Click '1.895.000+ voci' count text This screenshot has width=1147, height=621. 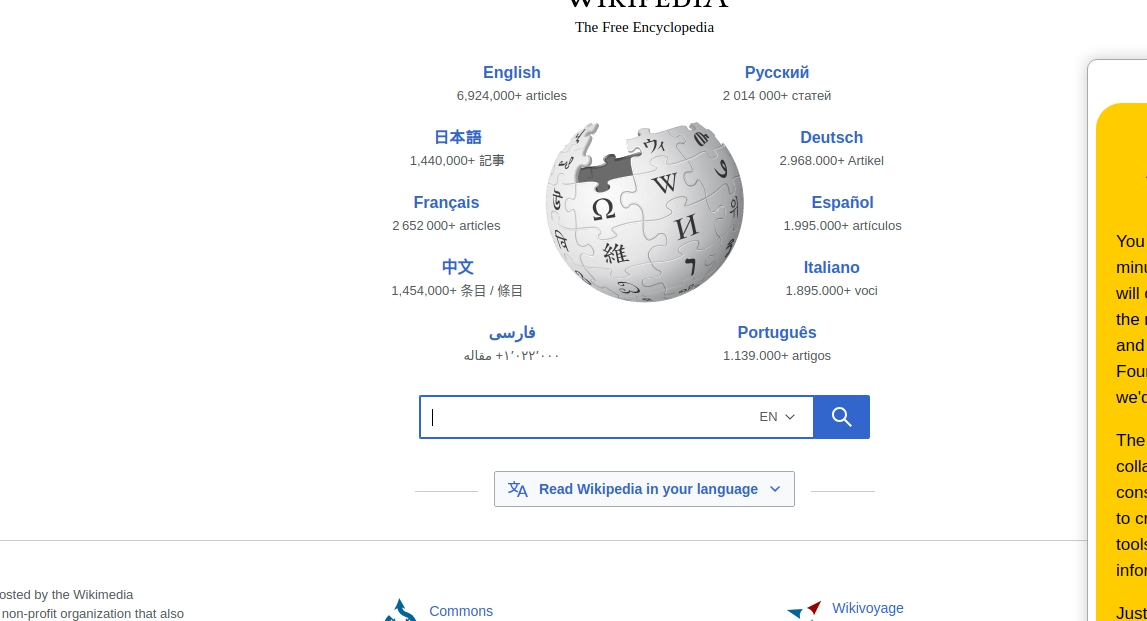pos(832,291)
